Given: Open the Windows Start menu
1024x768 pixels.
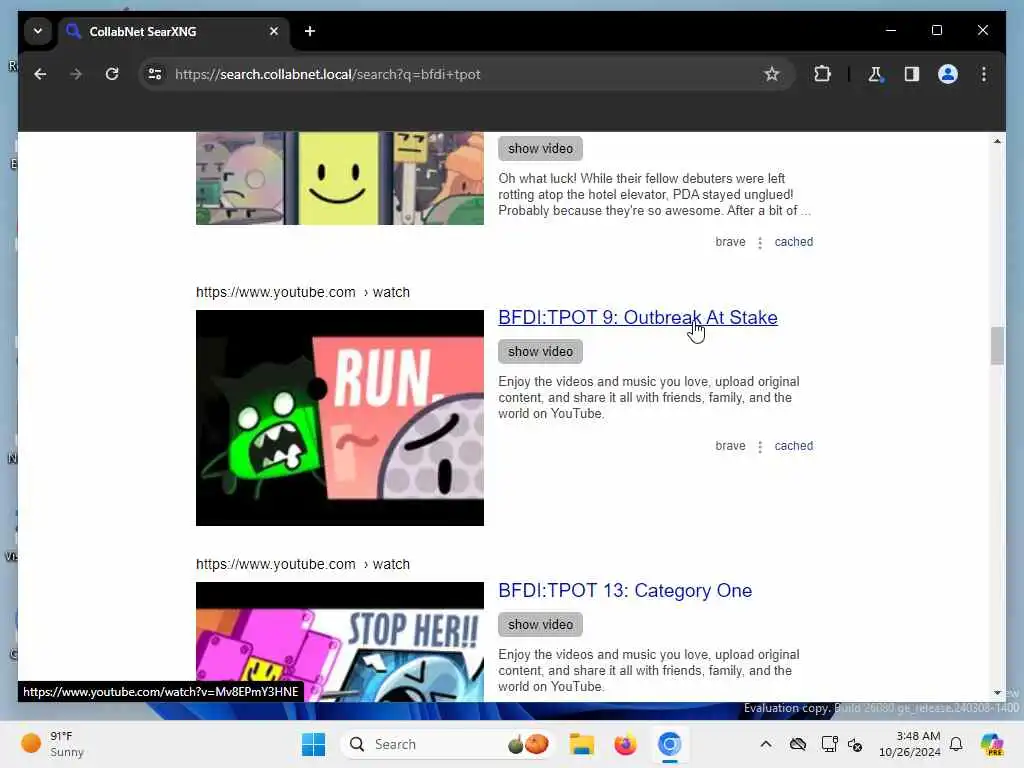Looking at the screenshot, I should pos(313,744).
